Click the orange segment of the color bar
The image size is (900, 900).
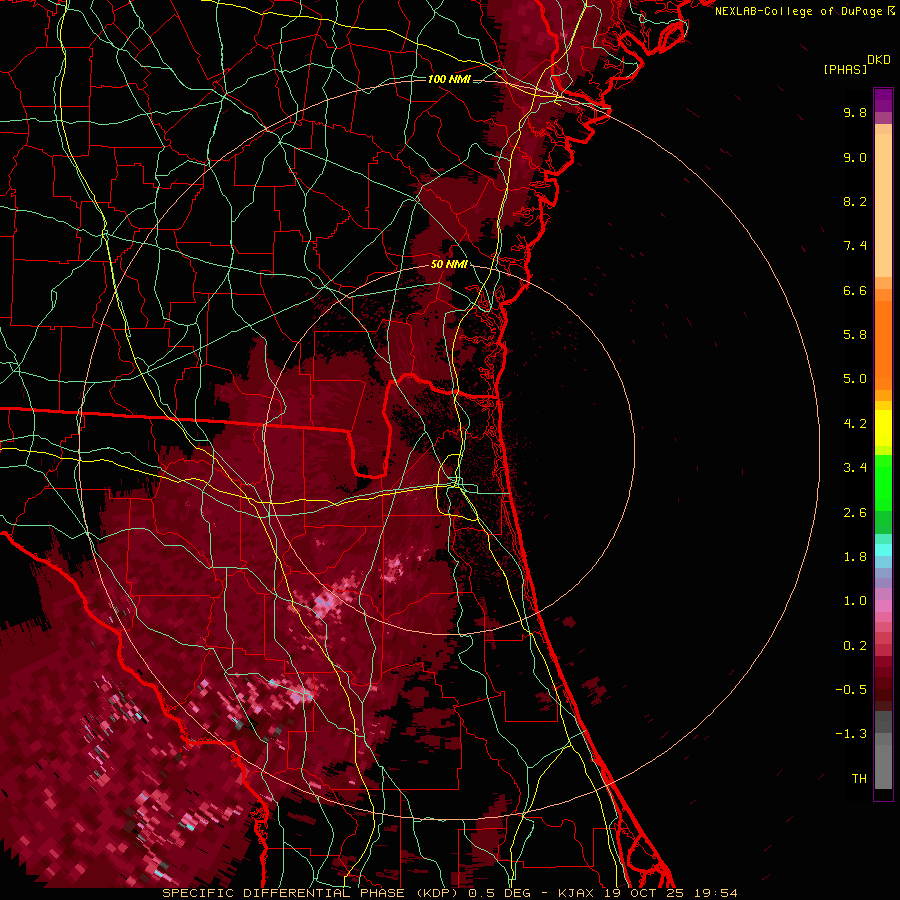click(x=883, y=344)
